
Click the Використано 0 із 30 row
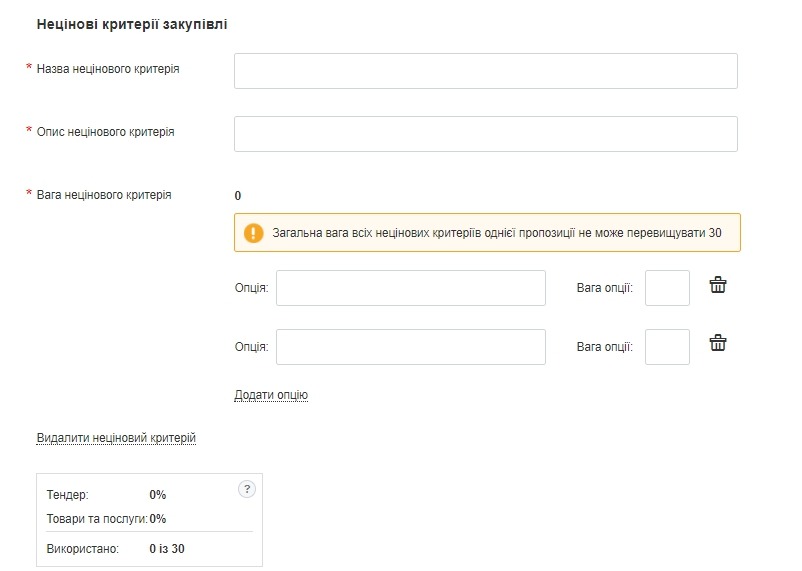116,549
